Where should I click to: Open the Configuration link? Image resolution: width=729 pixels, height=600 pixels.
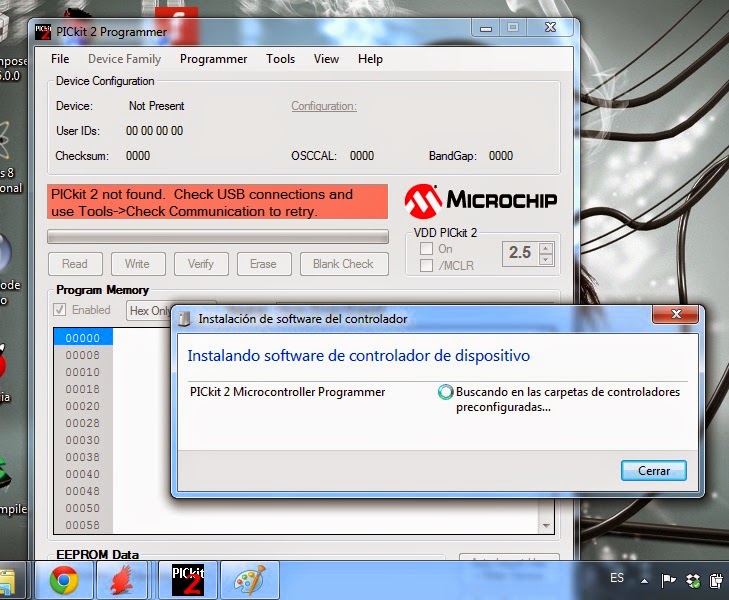coord(324,106)
